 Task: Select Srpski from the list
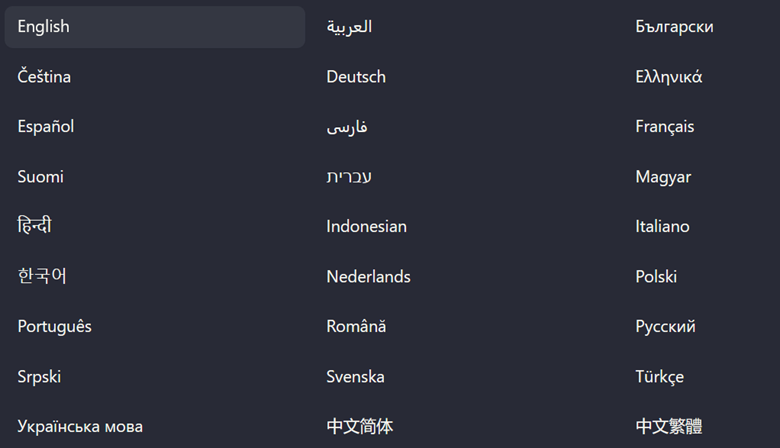[x=39, y=377]
